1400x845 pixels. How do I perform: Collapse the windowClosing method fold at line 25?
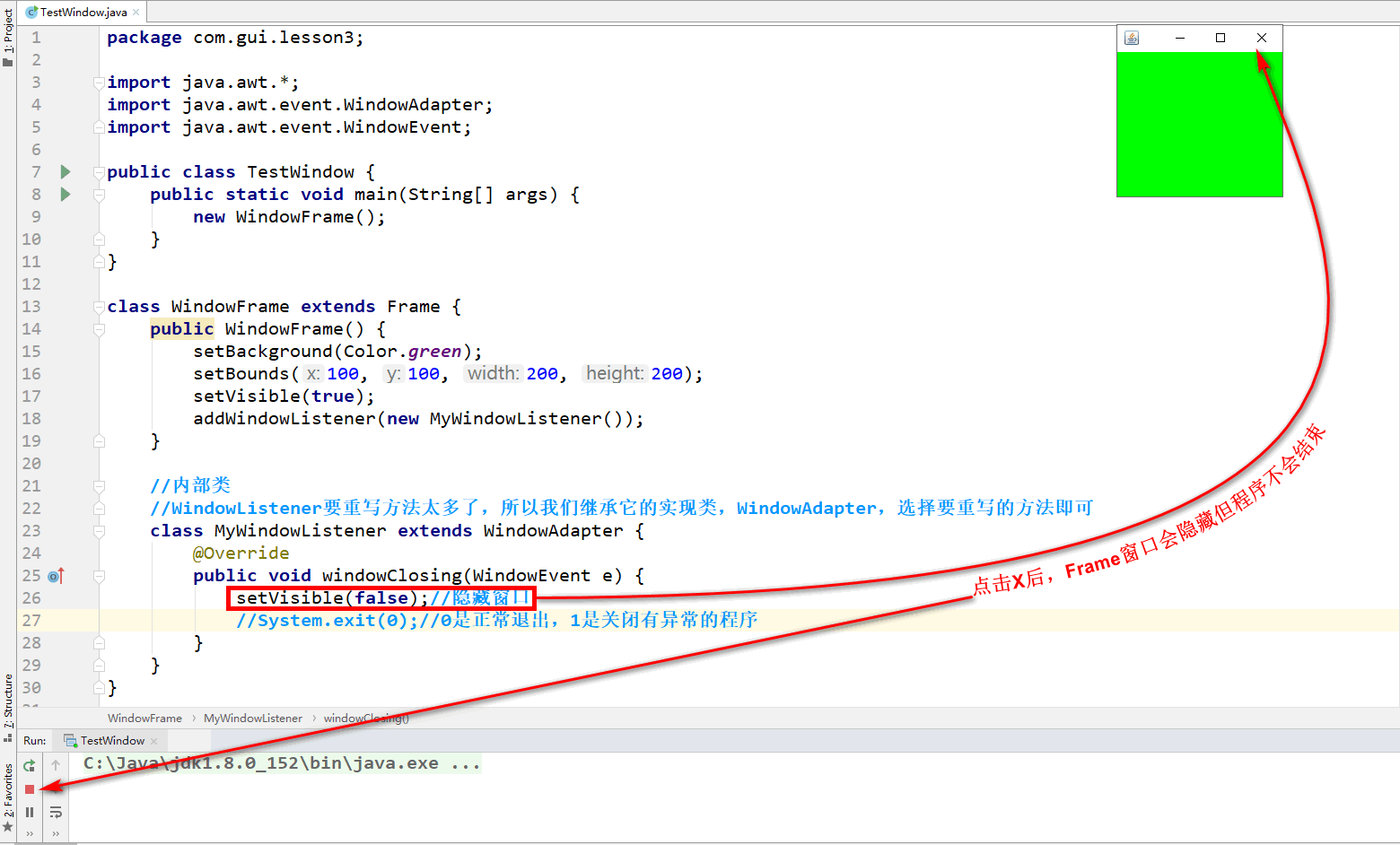(x=99, y=576)
